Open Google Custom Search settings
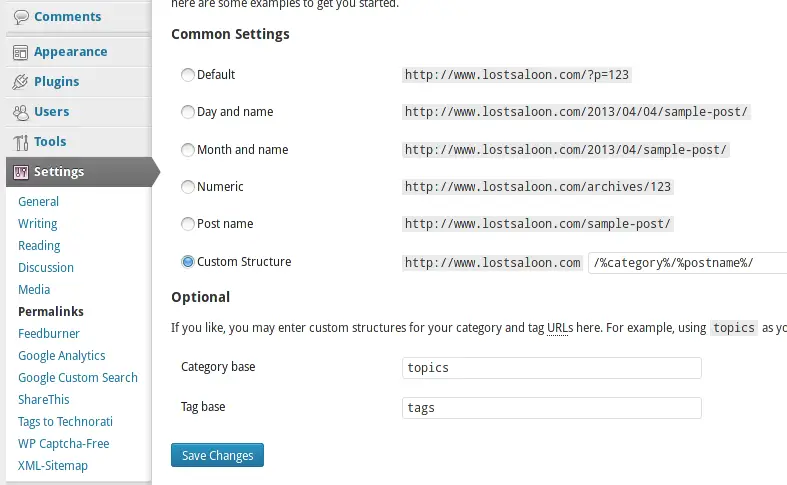Viewport: 787px width, 485px height. point(78,378)
